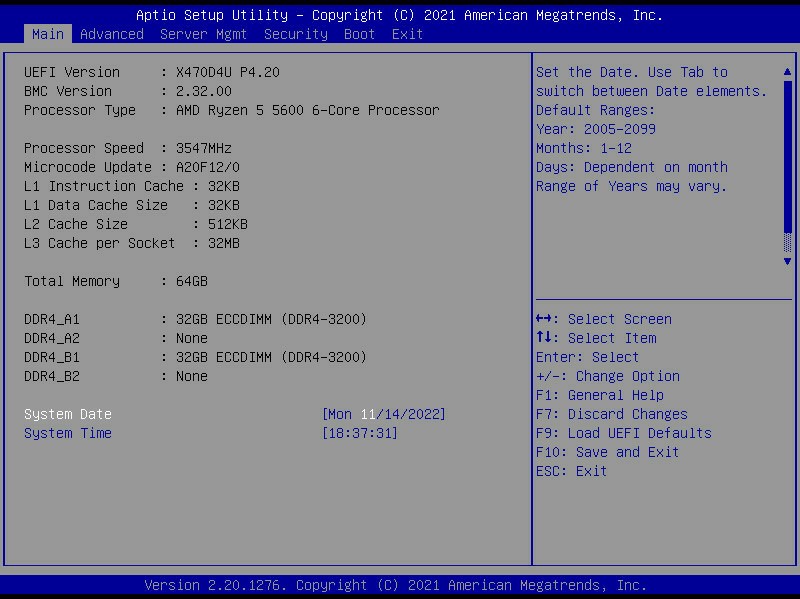Click the help panel scroll down arrow
Viewport: 800px width, 599px height.
(788, 261)
